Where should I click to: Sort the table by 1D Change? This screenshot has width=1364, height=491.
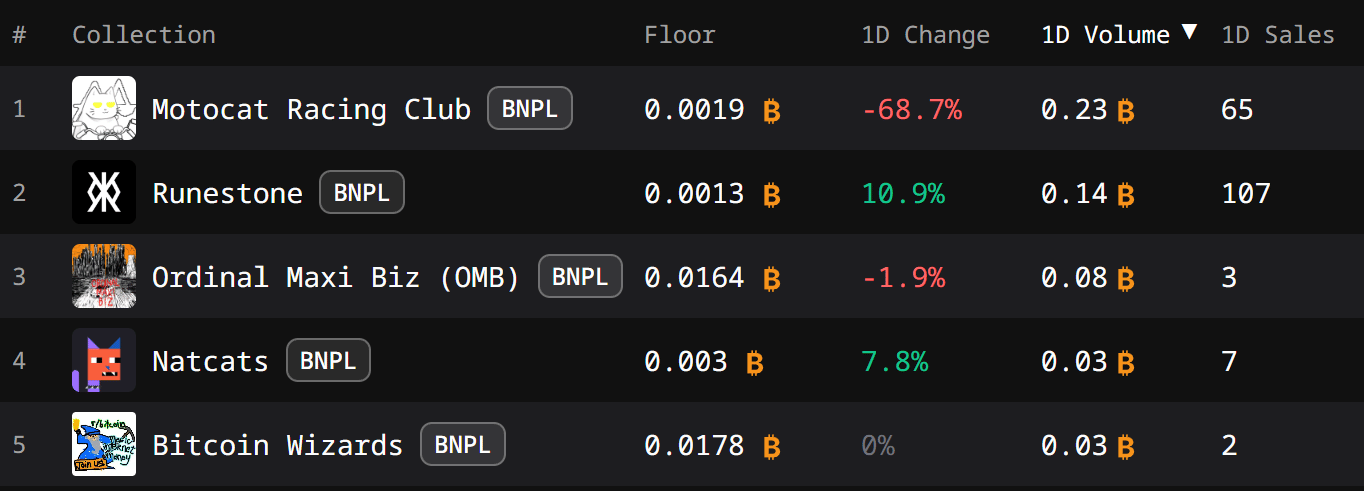point(925,35)
